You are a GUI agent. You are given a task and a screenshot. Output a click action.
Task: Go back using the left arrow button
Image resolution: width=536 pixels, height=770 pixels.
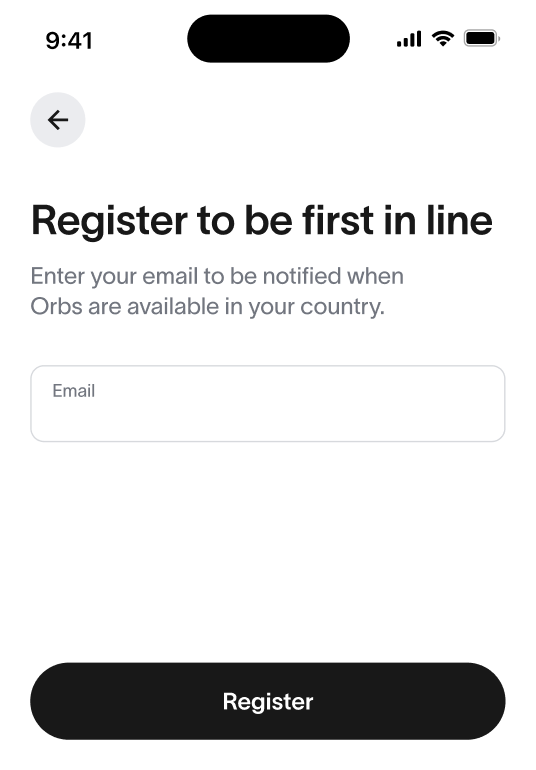coord(57,120)
